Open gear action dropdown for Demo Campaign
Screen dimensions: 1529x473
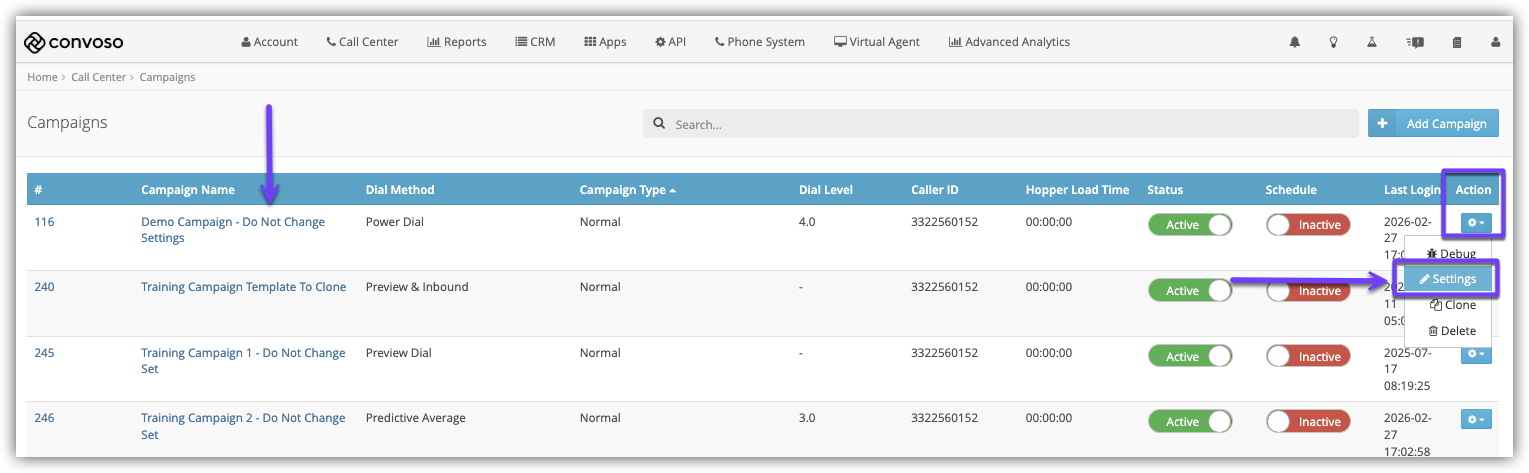click(x=1475, y=224)
